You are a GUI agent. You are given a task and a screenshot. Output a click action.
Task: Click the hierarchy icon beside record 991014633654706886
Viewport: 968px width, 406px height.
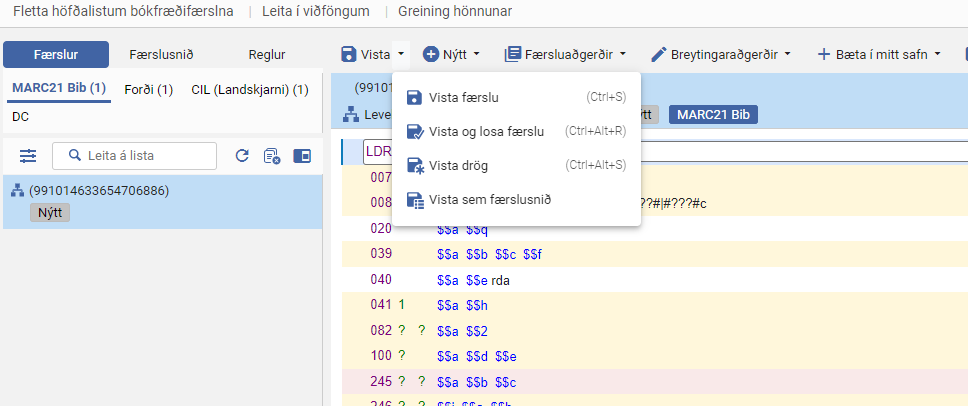pos(17,191)
